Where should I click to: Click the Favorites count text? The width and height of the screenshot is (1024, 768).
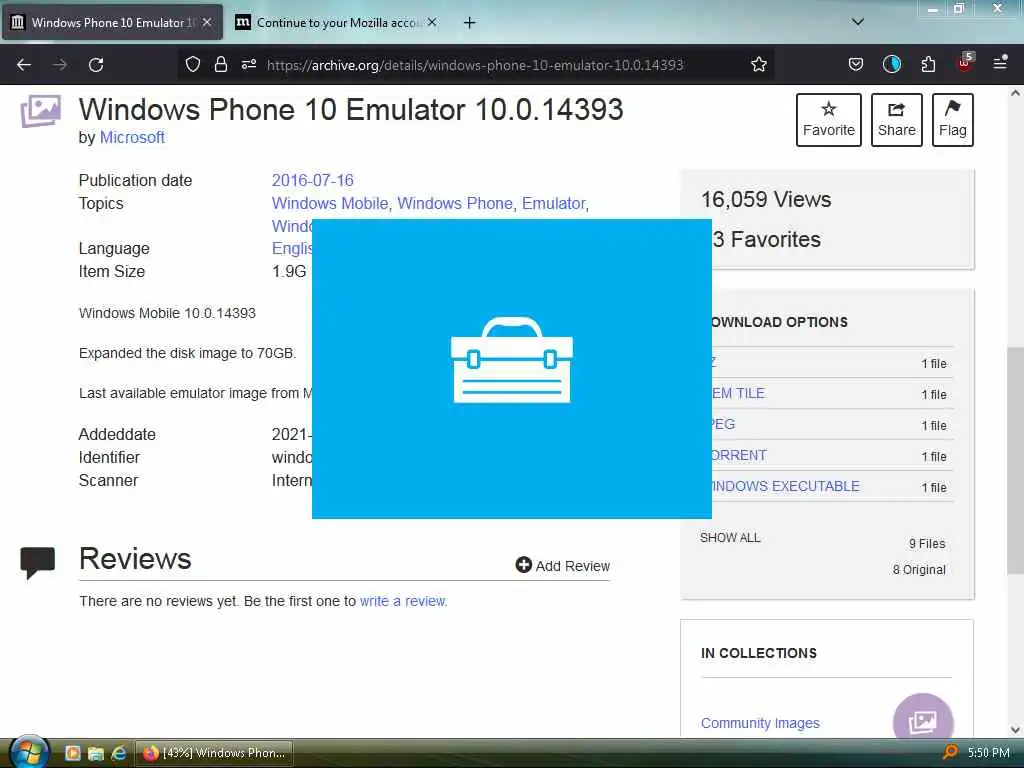coord(766,240)
